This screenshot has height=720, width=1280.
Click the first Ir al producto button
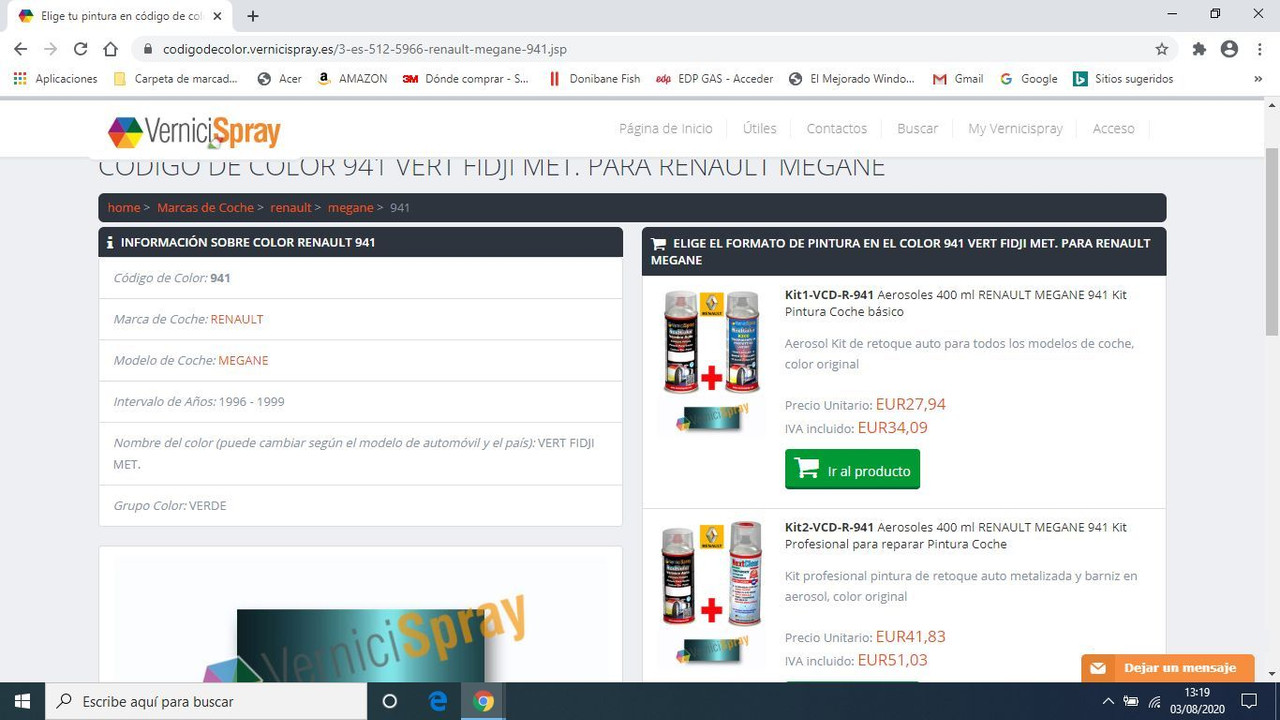point(852,470)
